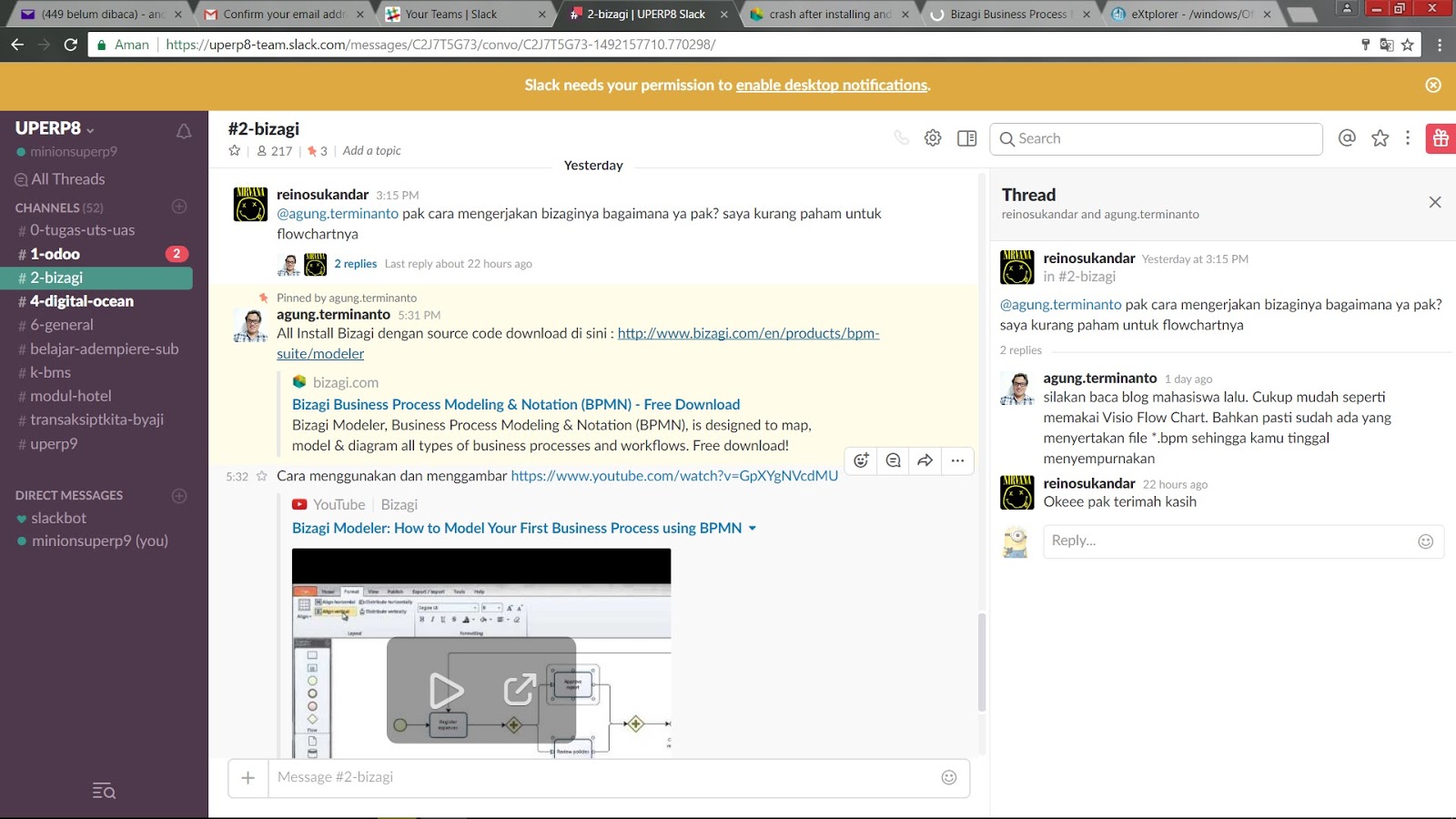Open the modul-hotel channel
Screen dimensions: 1456x819
[x=71, y=396]
